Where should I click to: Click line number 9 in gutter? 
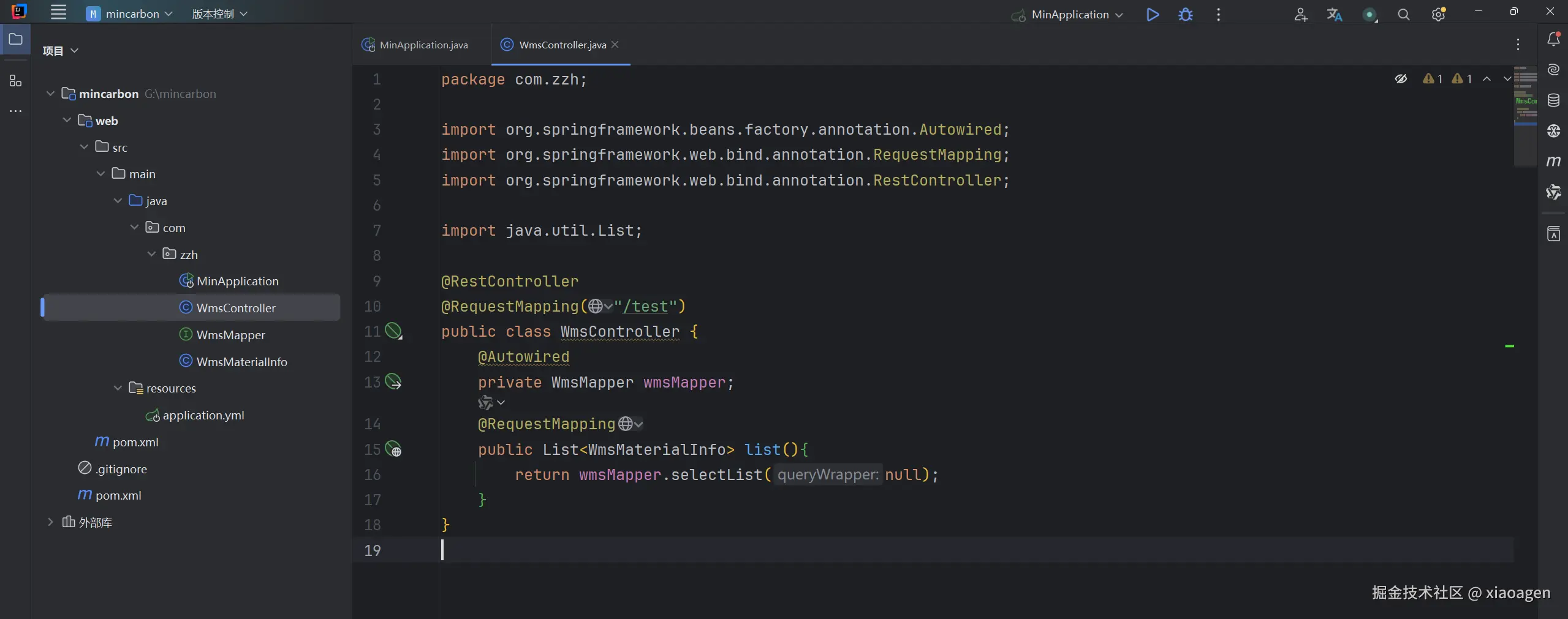coord(377,281)
